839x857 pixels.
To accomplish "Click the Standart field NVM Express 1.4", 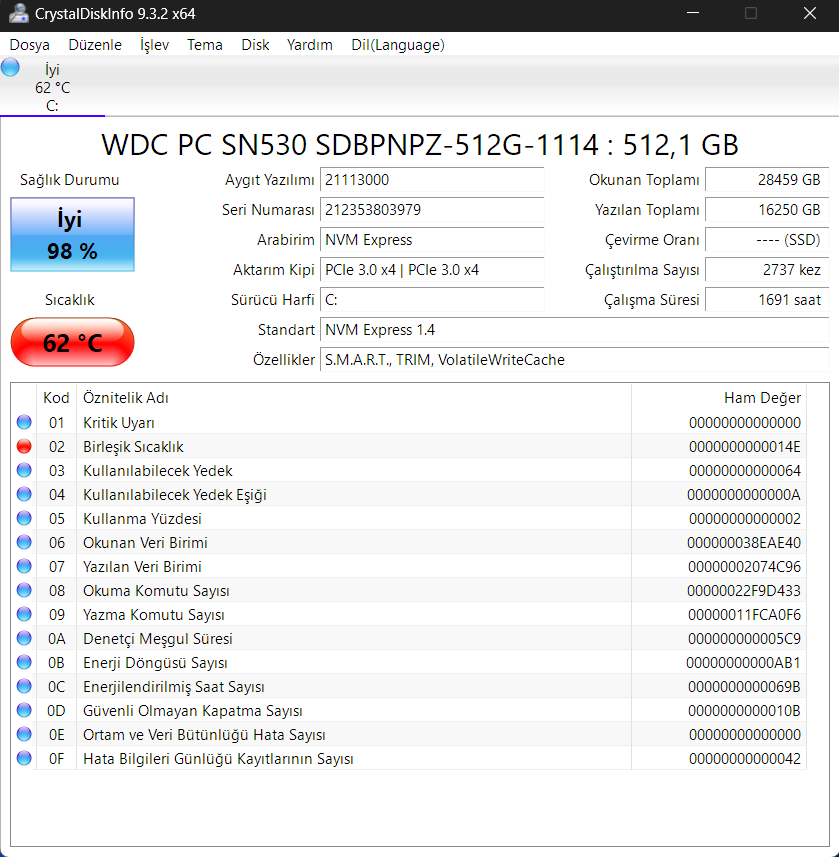I will pyautogui.click(x=574, y=330).
